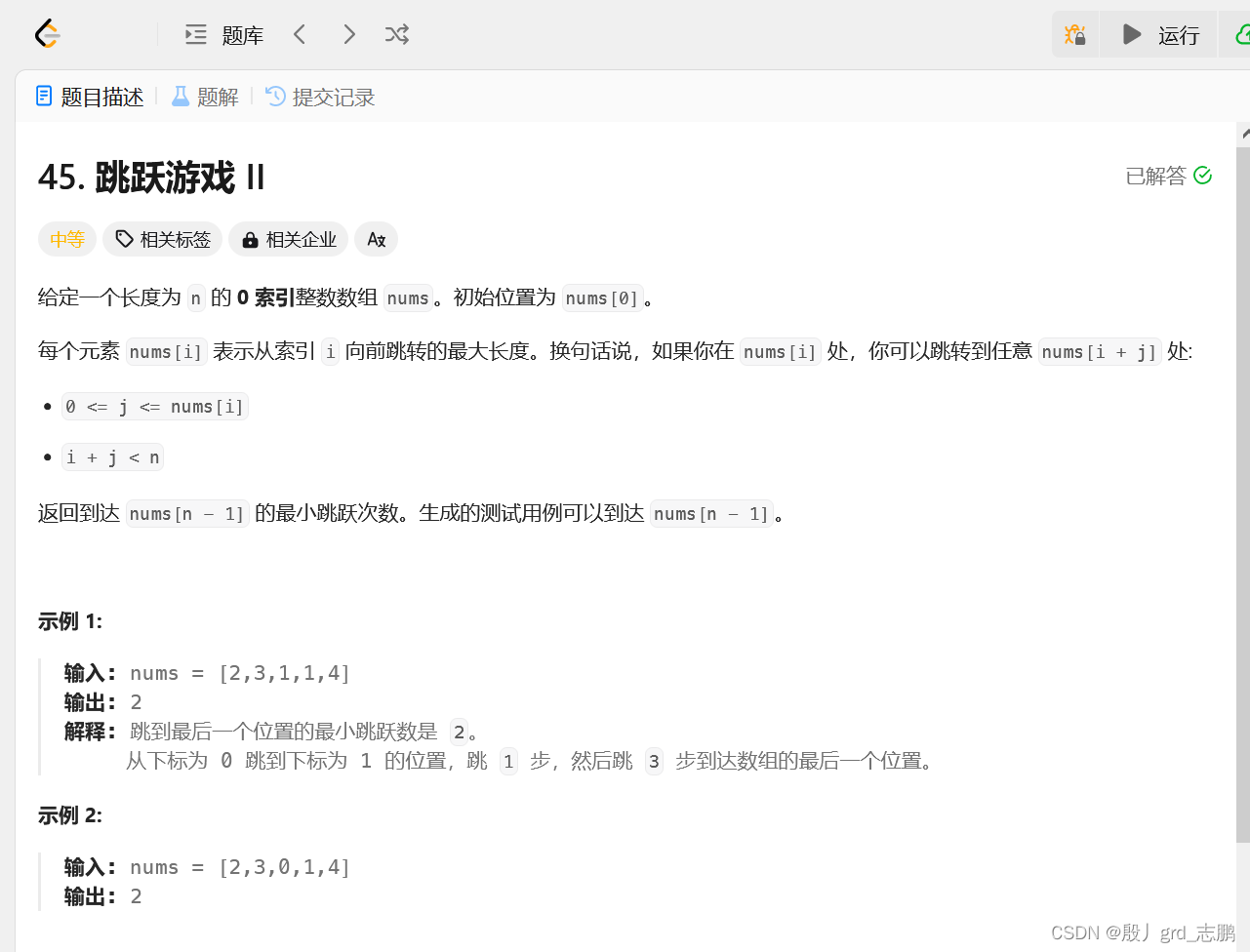This screenshot has height=952, width=1250.
Task: Click the problem title 45. 跳跃游戏 II
Action: point(151,178)
